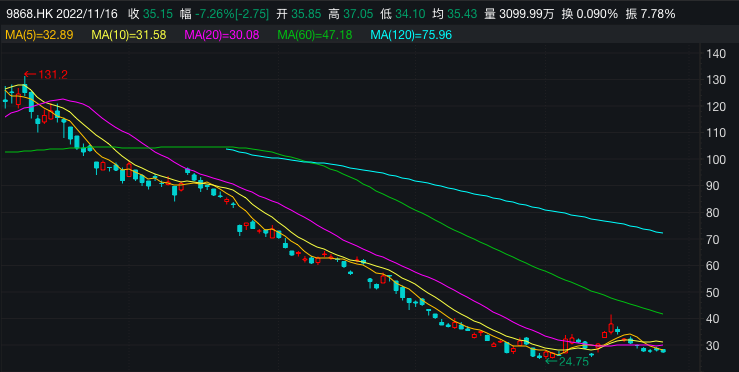Viewport: 739px width, 372px height.
Task: Click the 131.2 high price marker
Action: [x=46, y=74]
